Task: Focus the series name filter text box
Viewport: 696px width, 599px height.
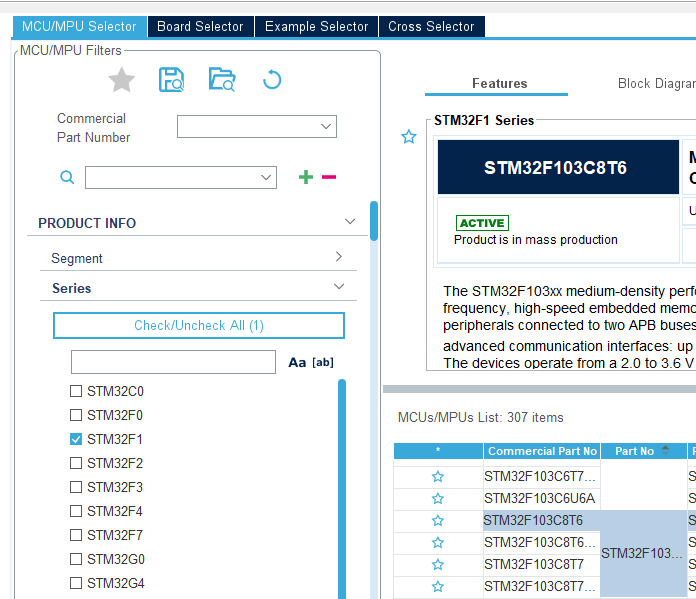Action: pos(173,362)
